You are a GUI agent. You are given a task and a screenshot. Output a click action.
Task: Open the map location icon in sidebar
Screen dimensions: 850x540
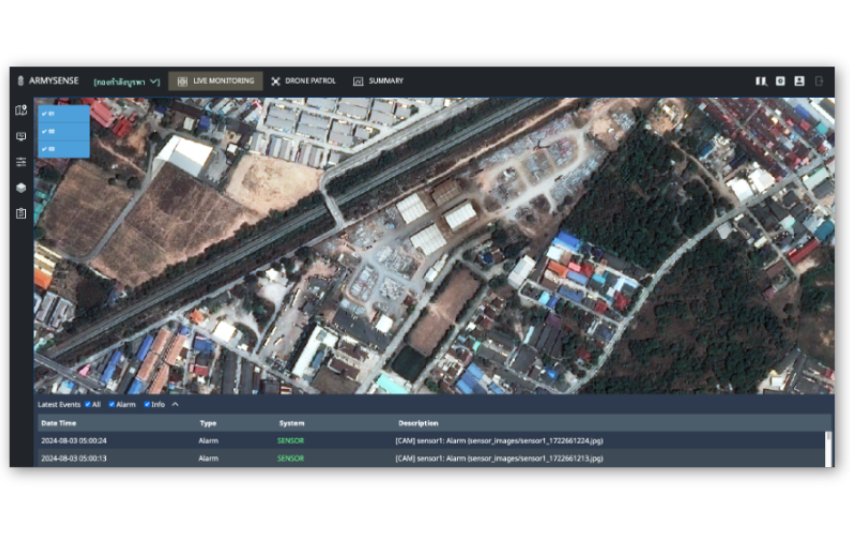(21, 110)
